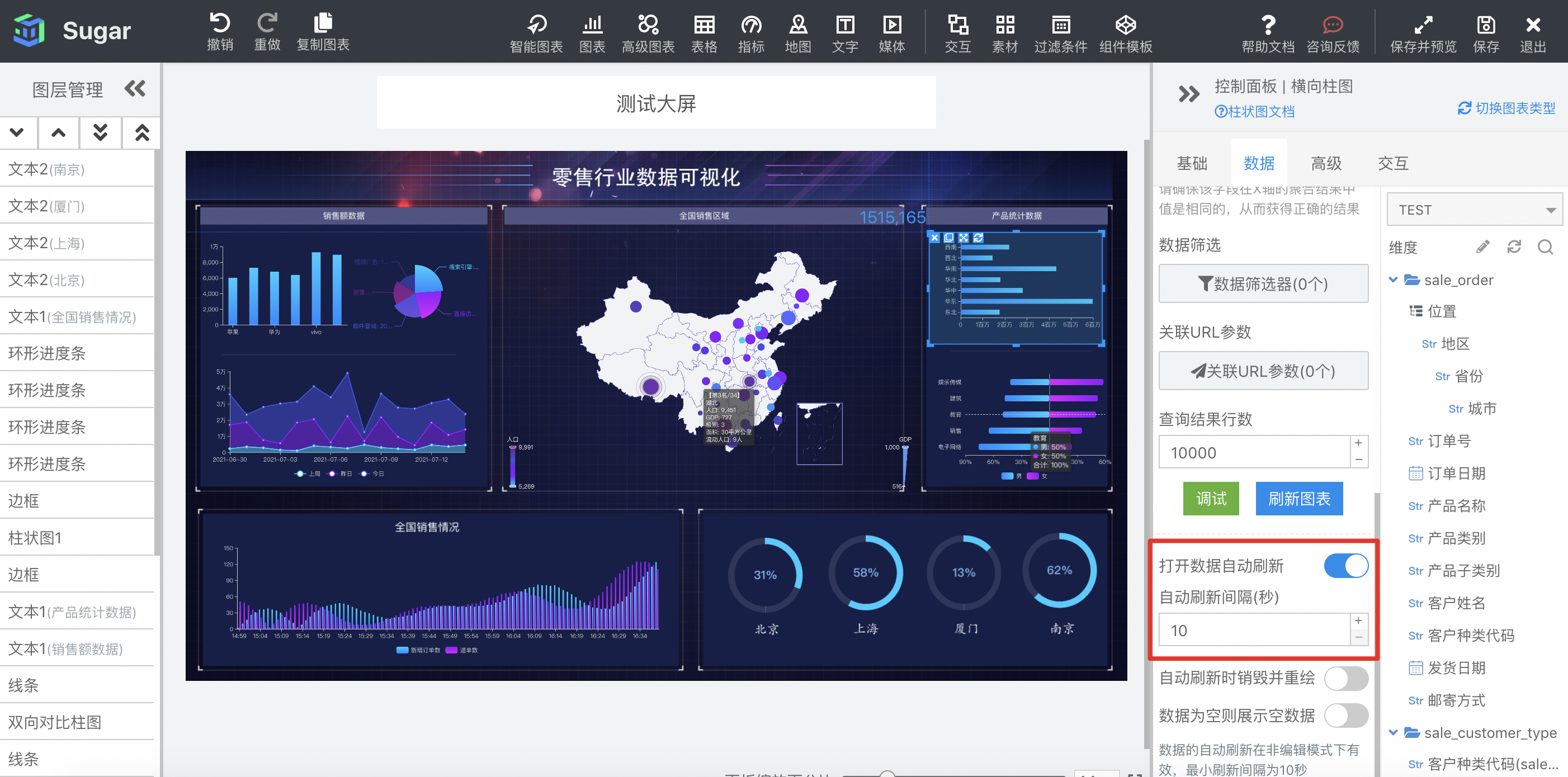Click 调试 debug button
This screenshot has height=777, width=1568.
point(1211,499)
